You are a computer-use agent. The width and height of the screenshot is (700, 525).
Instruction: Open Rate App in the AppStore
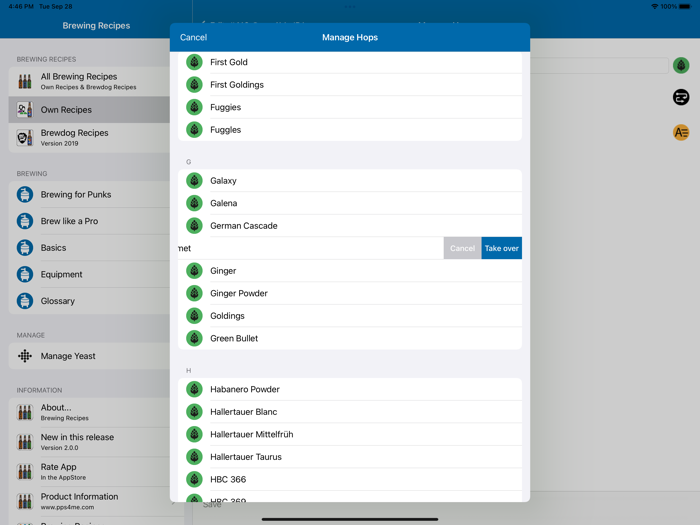tap(89, 471)
